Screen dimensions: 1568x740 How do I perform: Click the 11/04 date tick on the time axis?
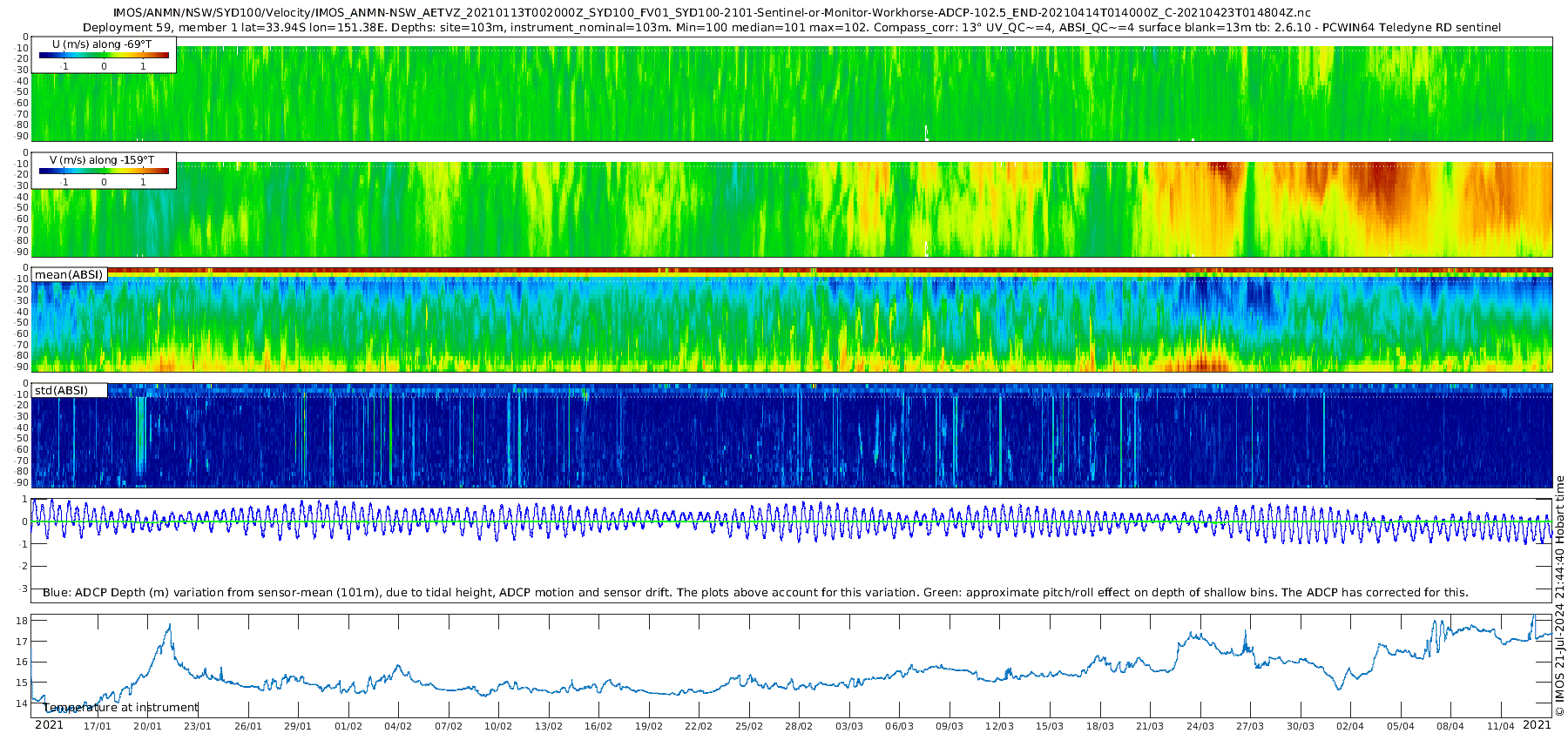[1501, 726]
